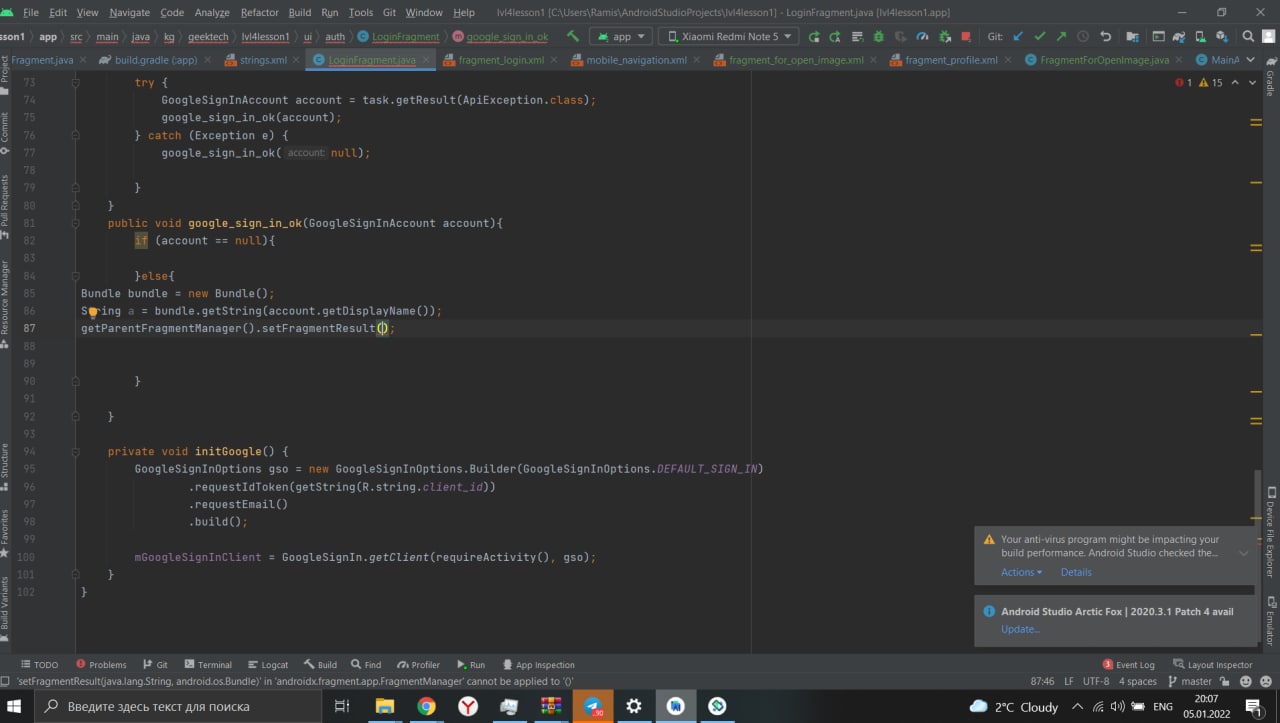The height and width of the screenshot is (723, 1280).
Task: Click the Git commit checkmark icon
Action: click(x=1040, y=36)
